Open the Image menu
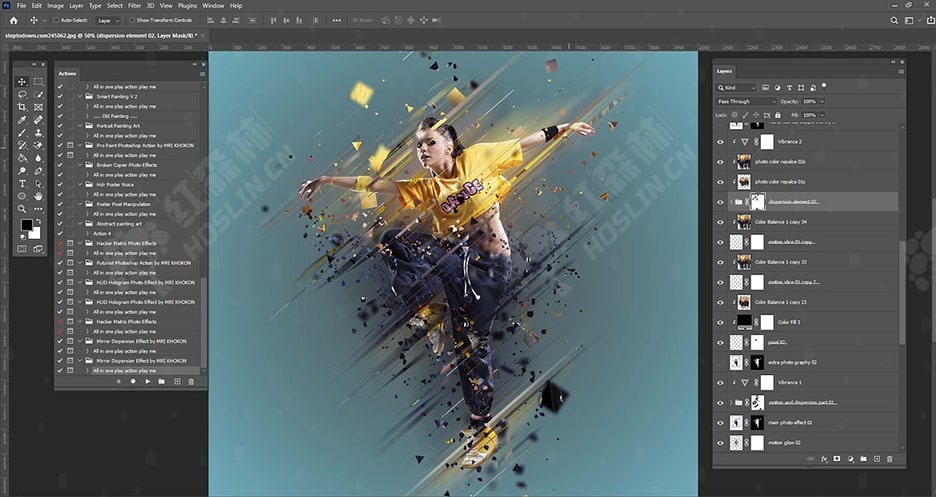This screenshot has width=936, height=497. click(55, 5)
